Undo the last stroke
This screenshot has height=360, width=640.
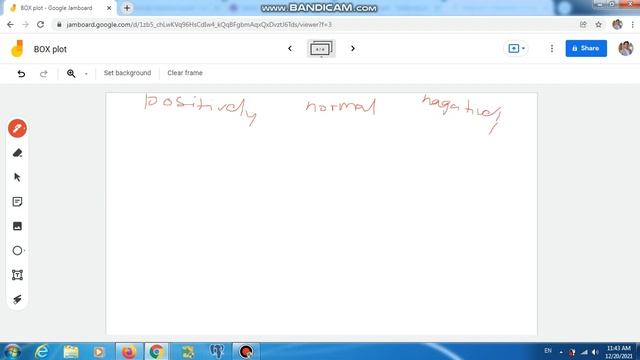pyautogui.click(x=21, y=73)
